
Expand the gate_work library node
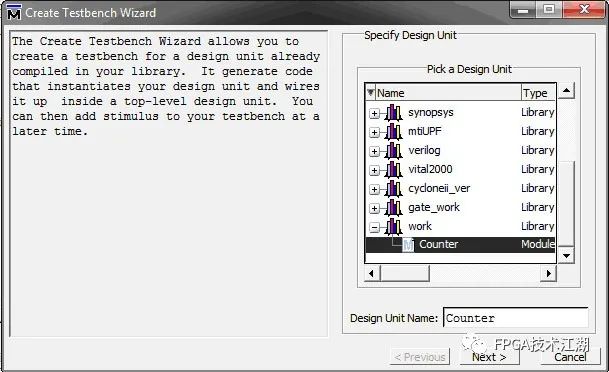pos(374,209)
